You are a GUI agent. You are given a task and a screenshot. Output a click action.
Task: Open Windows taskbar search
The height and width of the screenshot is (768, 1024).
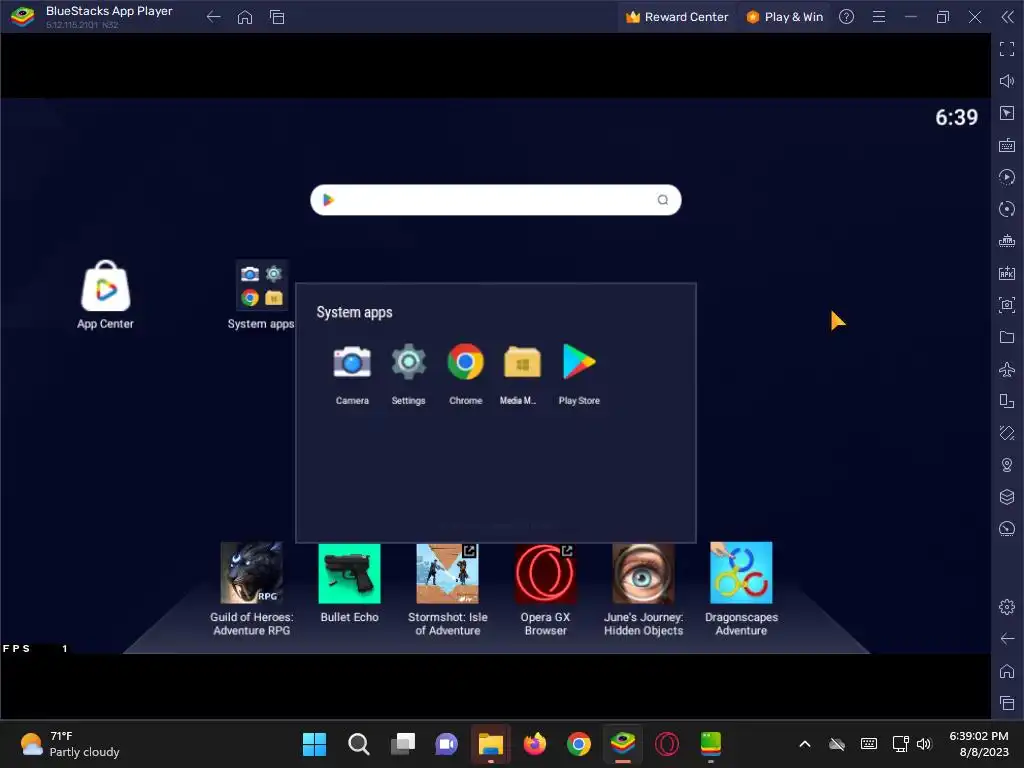pyautogui.click(x=359, y=744)
